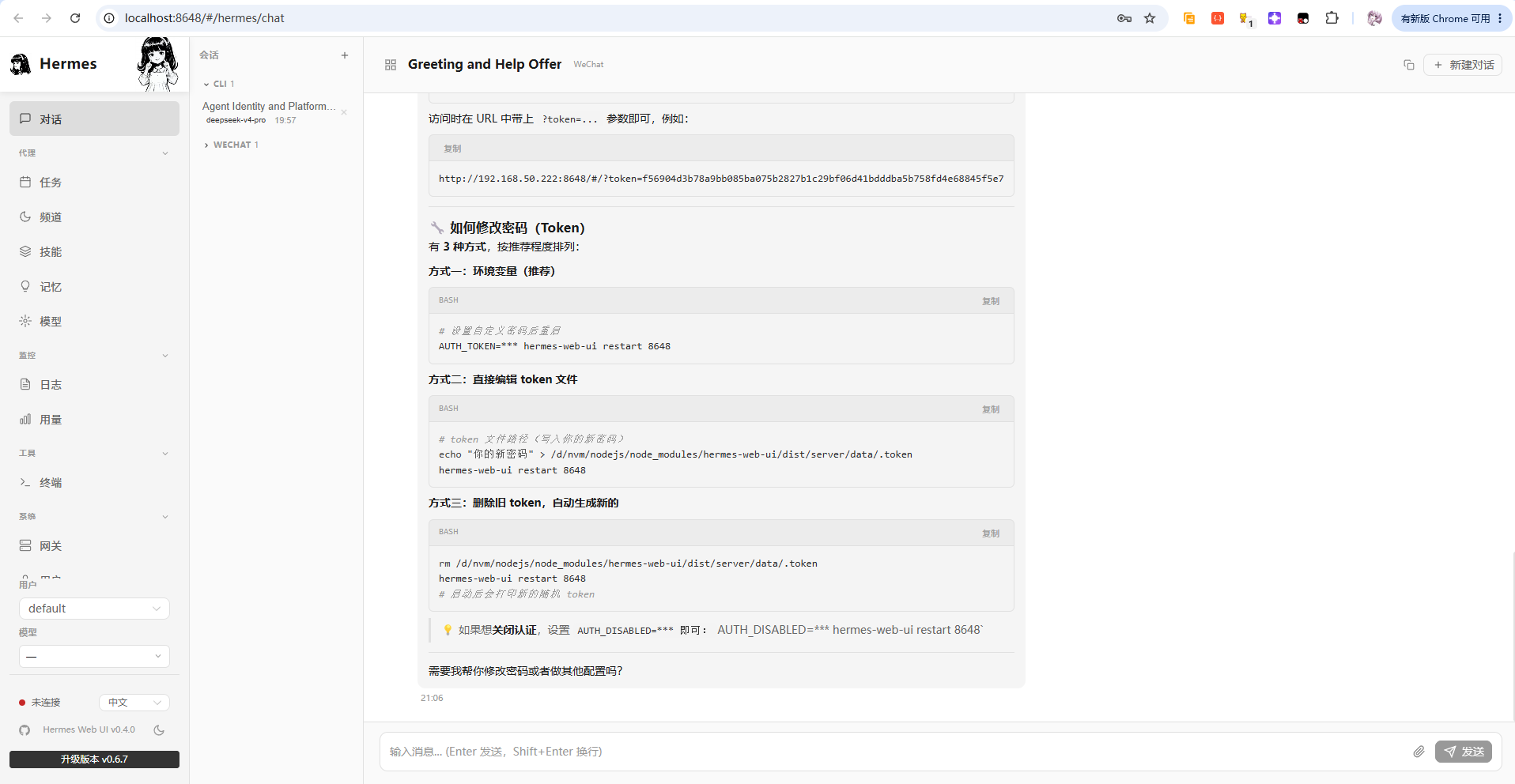This screenshot has height=784, width=1515.
Task: Open the 用量 usage page
Action: (x=94, y=419)
